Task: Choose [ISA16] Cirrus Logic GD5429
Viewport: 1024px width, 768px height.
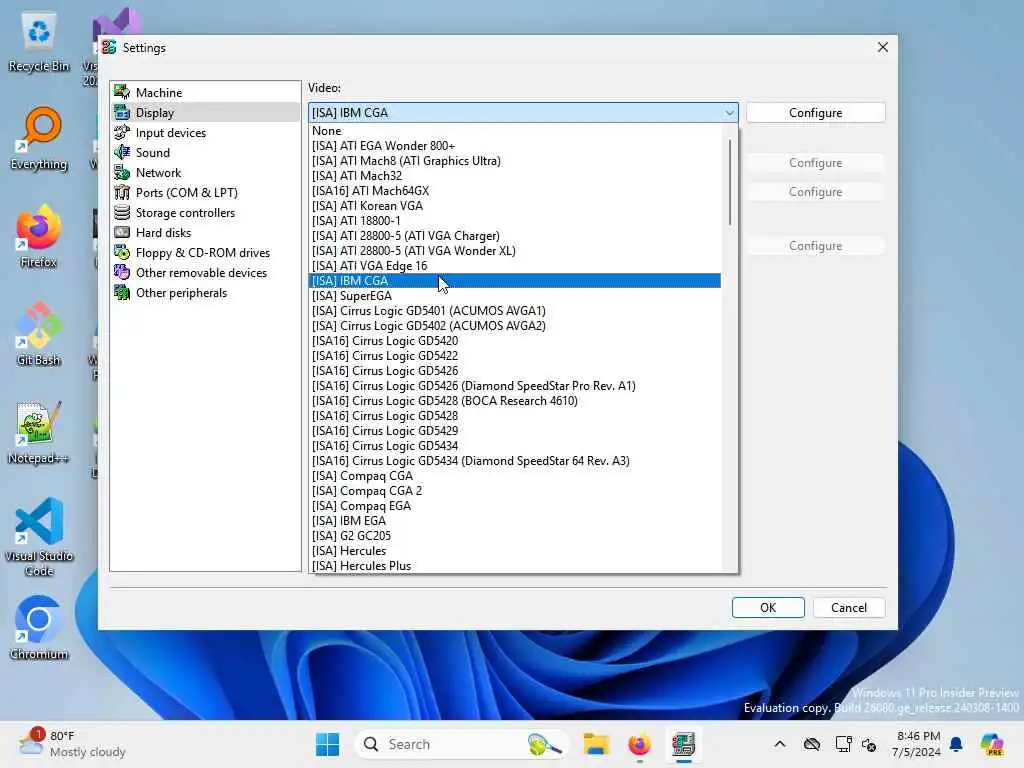Action: click(x=515, y=431)
